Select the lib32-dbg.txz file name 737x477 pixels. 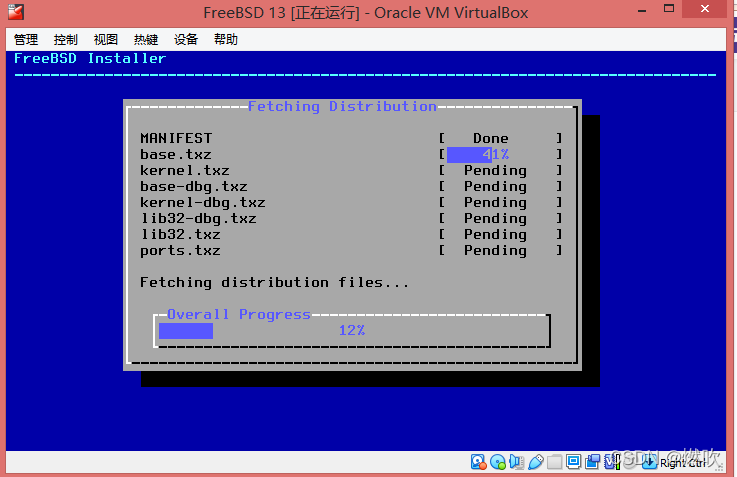198,219
